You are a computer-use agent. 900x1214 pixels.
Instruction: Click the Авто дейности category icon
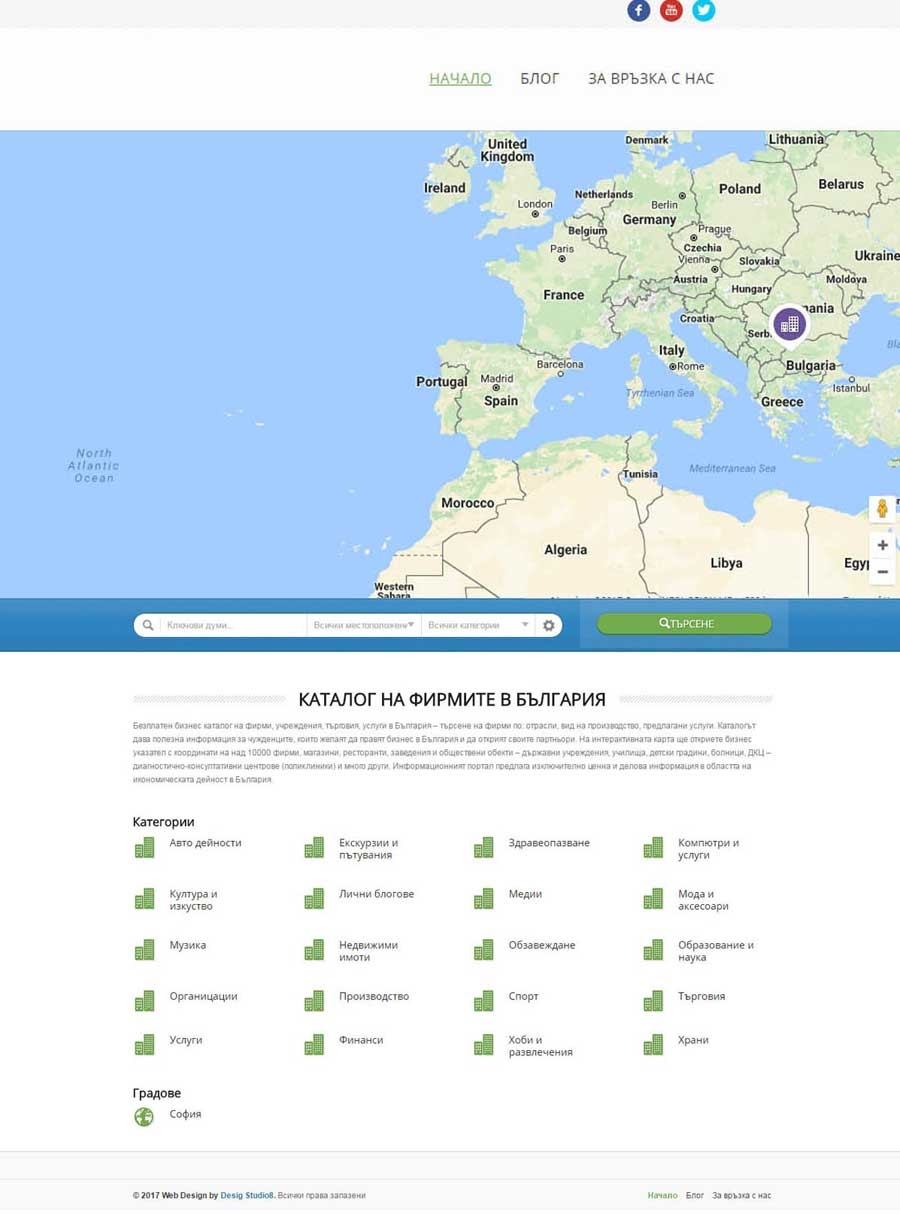[x=145, y=848]
